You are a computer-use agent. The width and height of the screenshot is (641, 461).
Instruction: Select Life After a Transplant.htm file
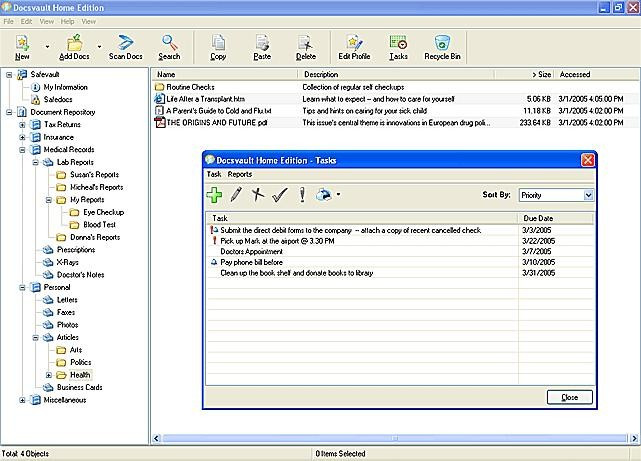click(x=205, y=99)
